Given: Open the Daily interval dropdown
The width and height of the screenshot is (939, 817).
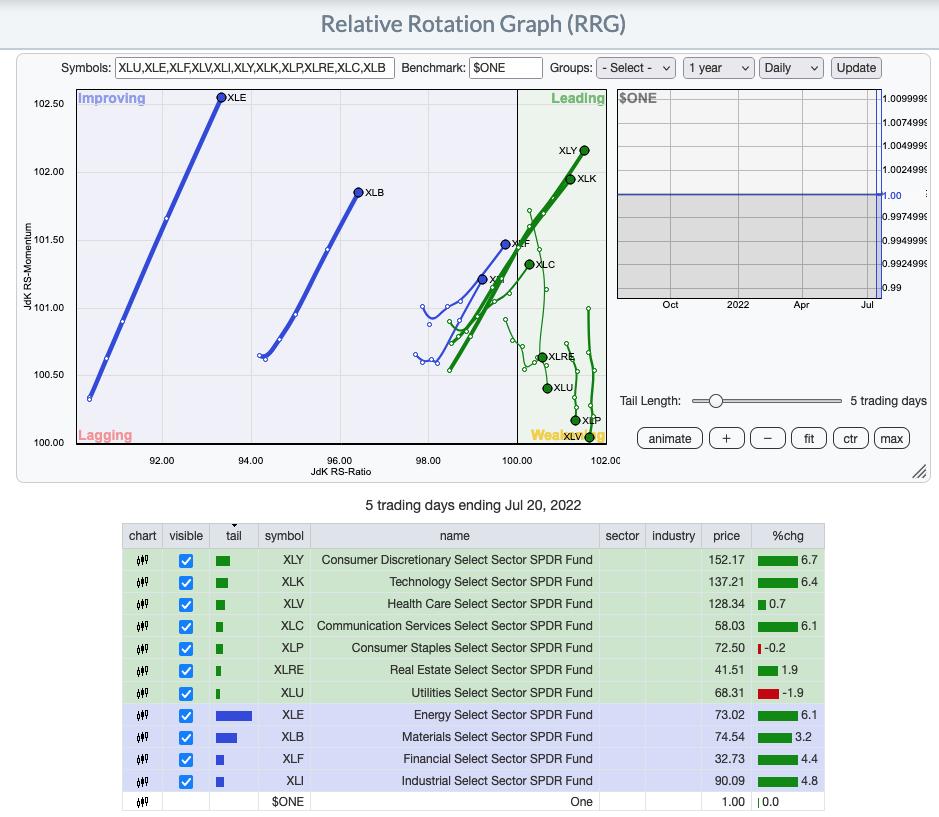Looking at the screenshot, I should pos(791,68).
